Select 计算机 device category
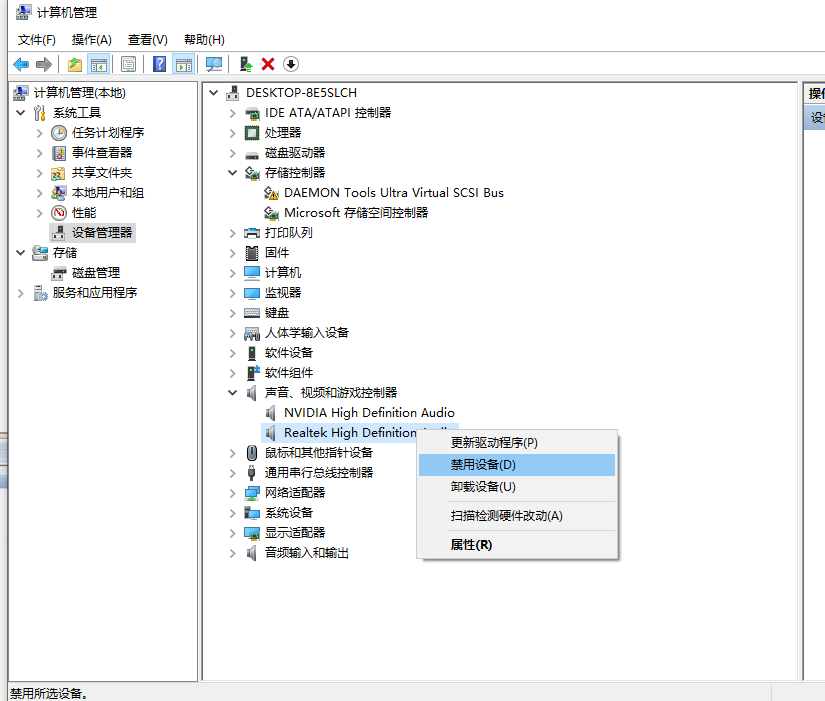Image resolution: width=825 pixels, height=701 pixels. coord(283,273)
